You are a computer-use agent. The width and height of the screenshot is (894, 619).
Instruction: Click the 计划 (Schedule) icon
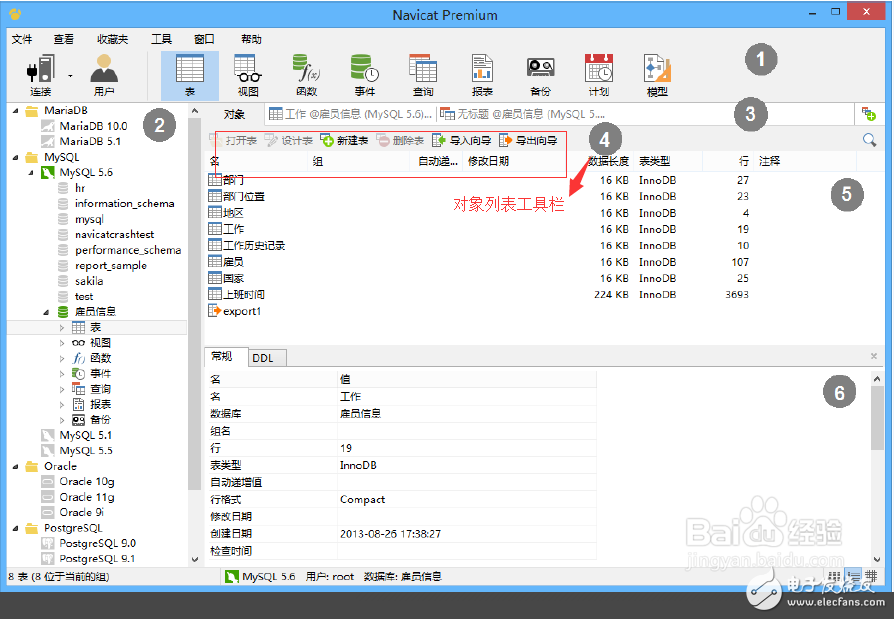(598, 70)
